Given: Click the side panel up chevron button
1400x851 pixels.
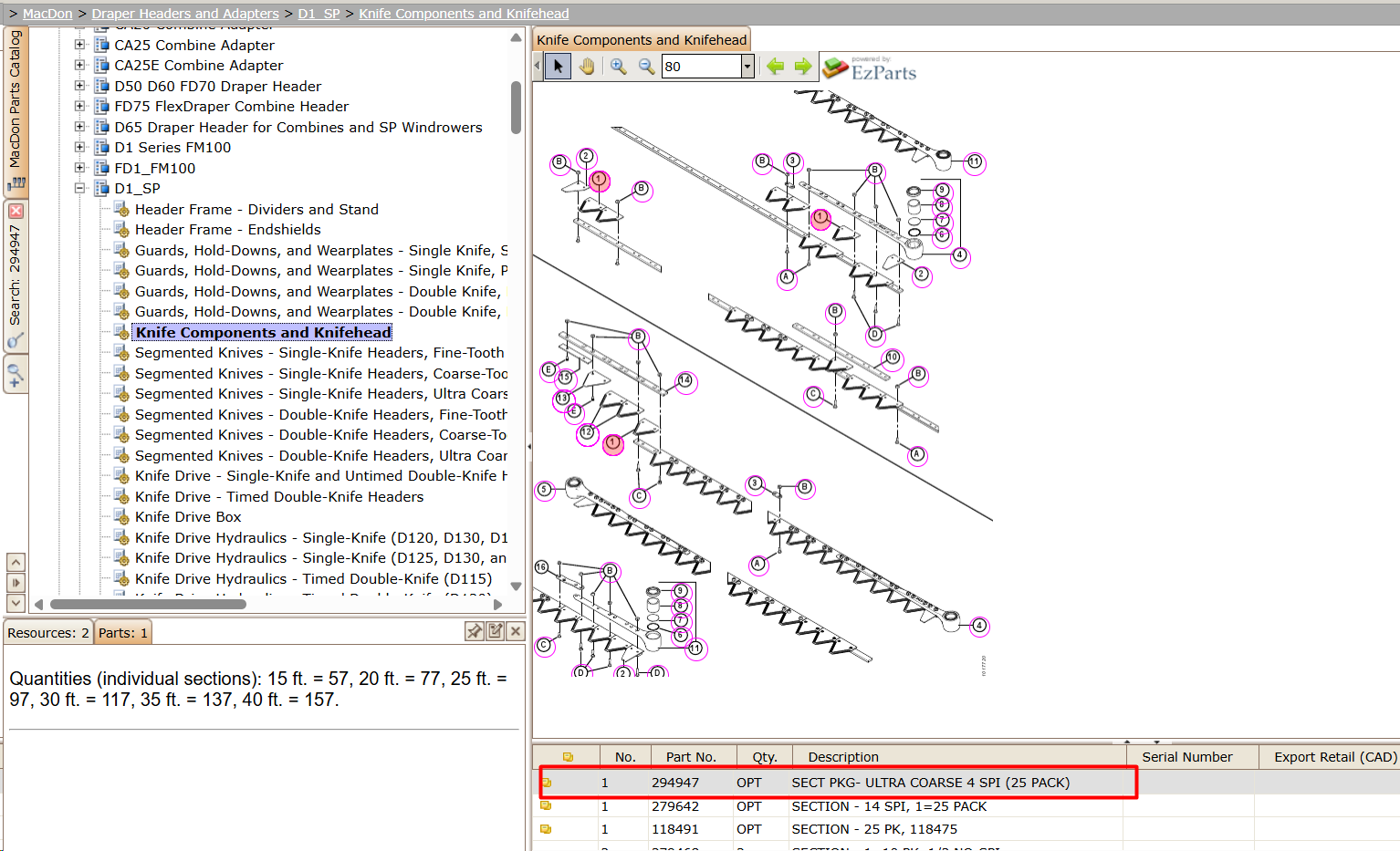Looking at the screenshot, I should coord(16,562).
